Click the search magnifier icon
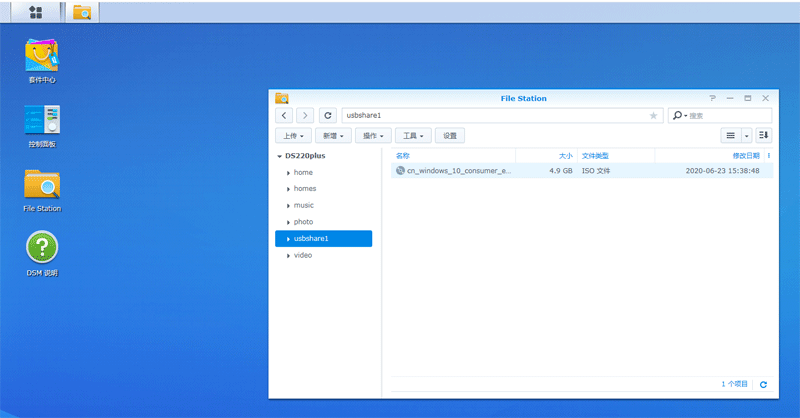Image resolution: width=800 pixels, height=418 pixels. click(678, 115)
